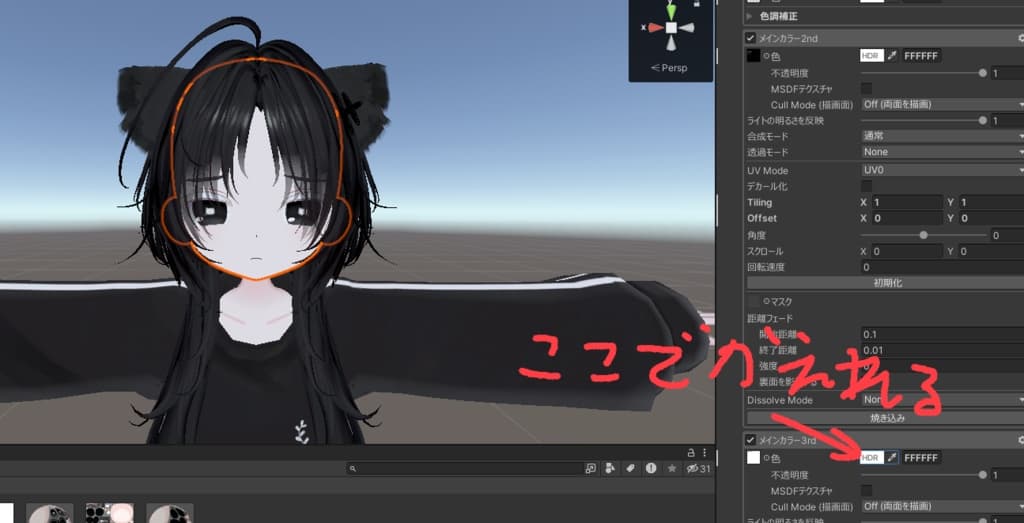Click FFFFFF hex field in メインカラー2nd
The width and height of the screenshot is (1024, 523).
point(921,56)
